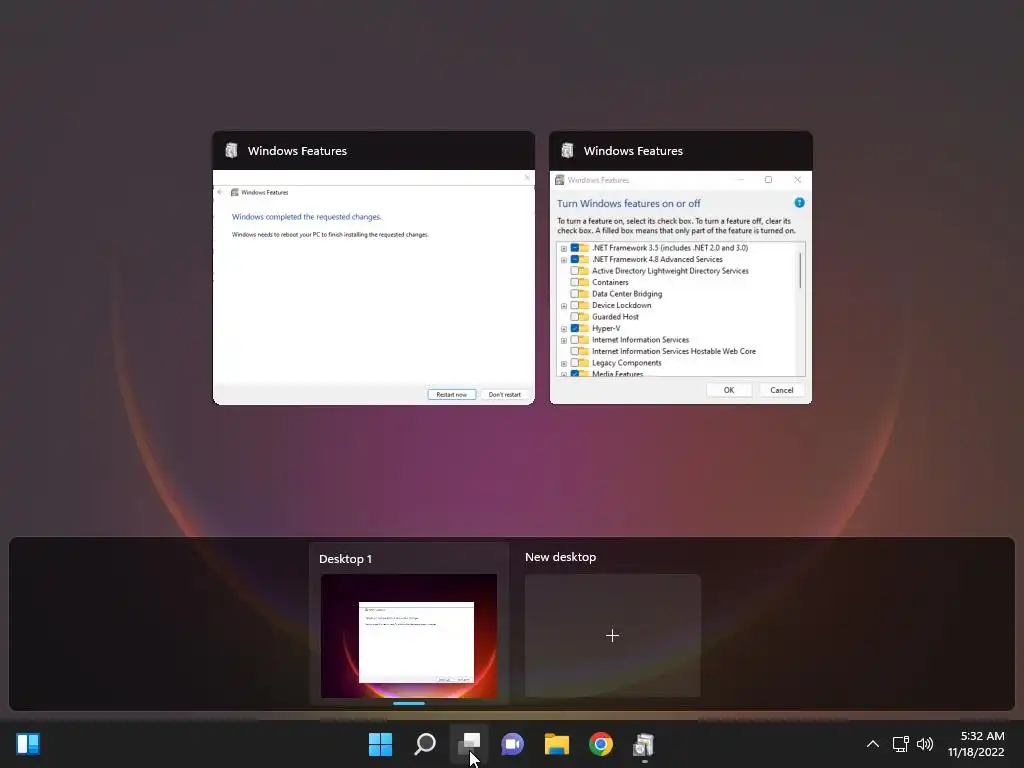This screenshot has height=768, width=1024.
Task: Select 'Windows completed the requested changes' text
Action: (x=306, y=217)
